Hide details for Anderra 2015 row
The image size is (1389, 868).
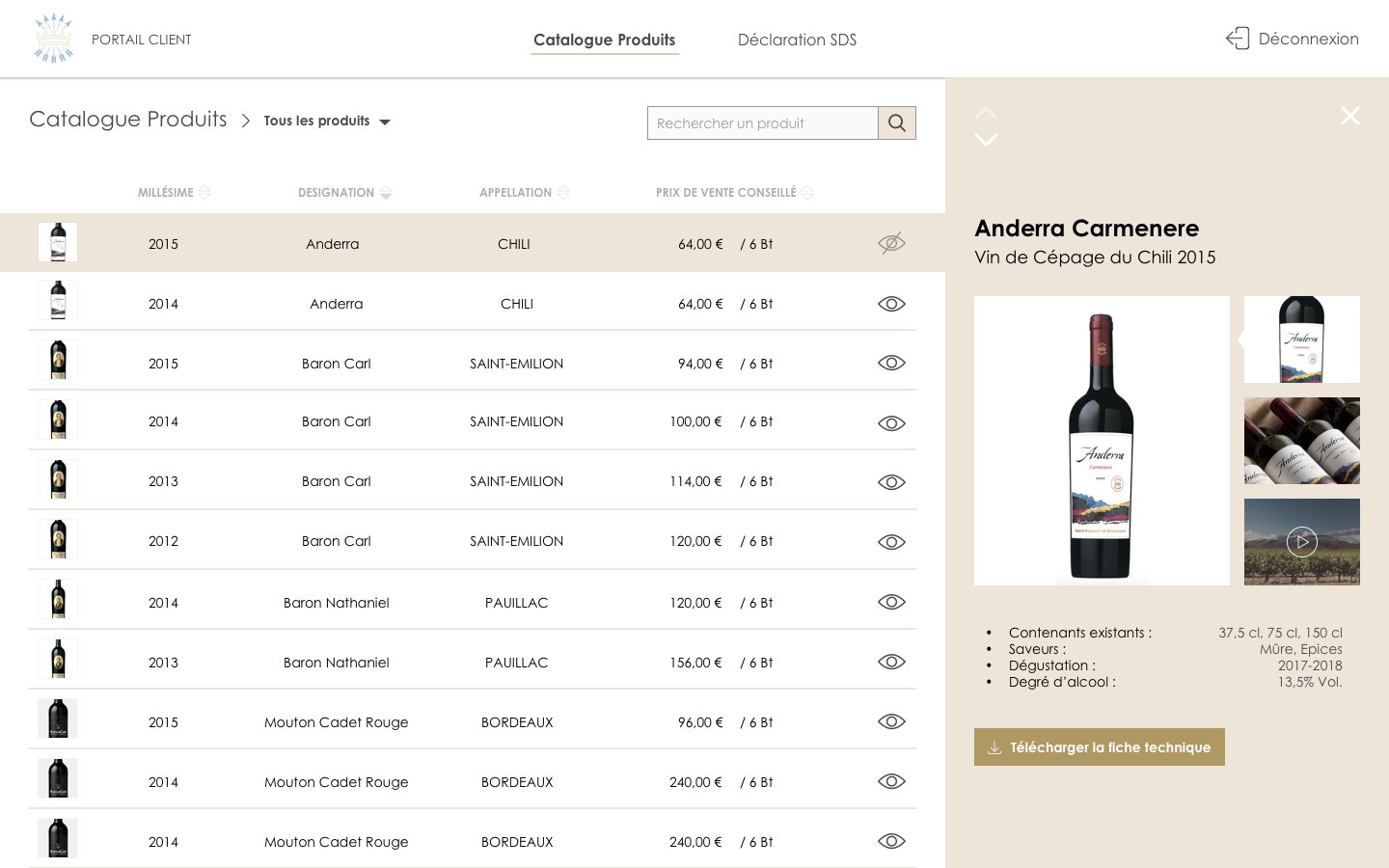click(x=891, y=243)
